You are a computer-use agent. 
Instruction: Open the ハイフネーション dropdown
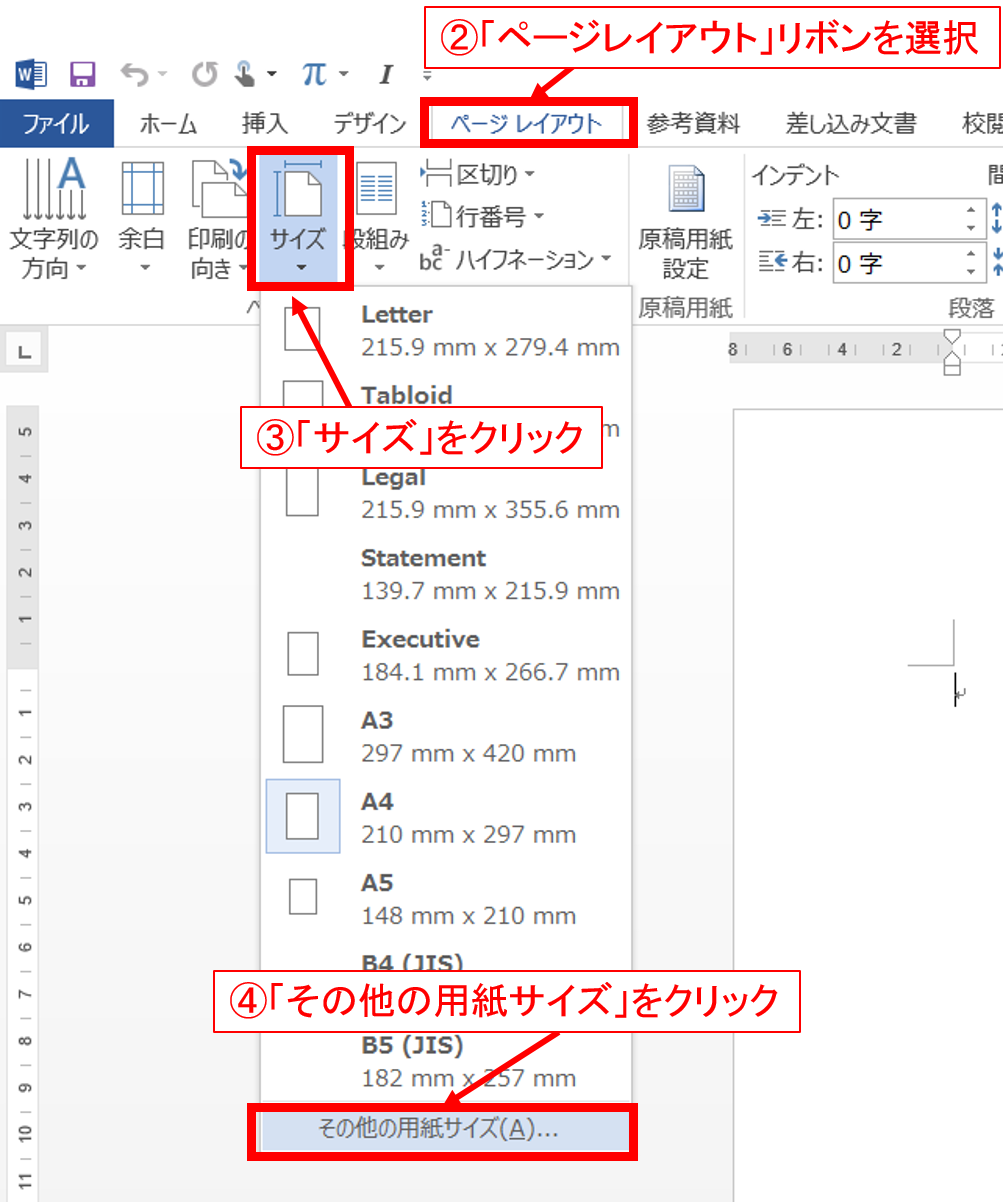click(x=516, y=260)
